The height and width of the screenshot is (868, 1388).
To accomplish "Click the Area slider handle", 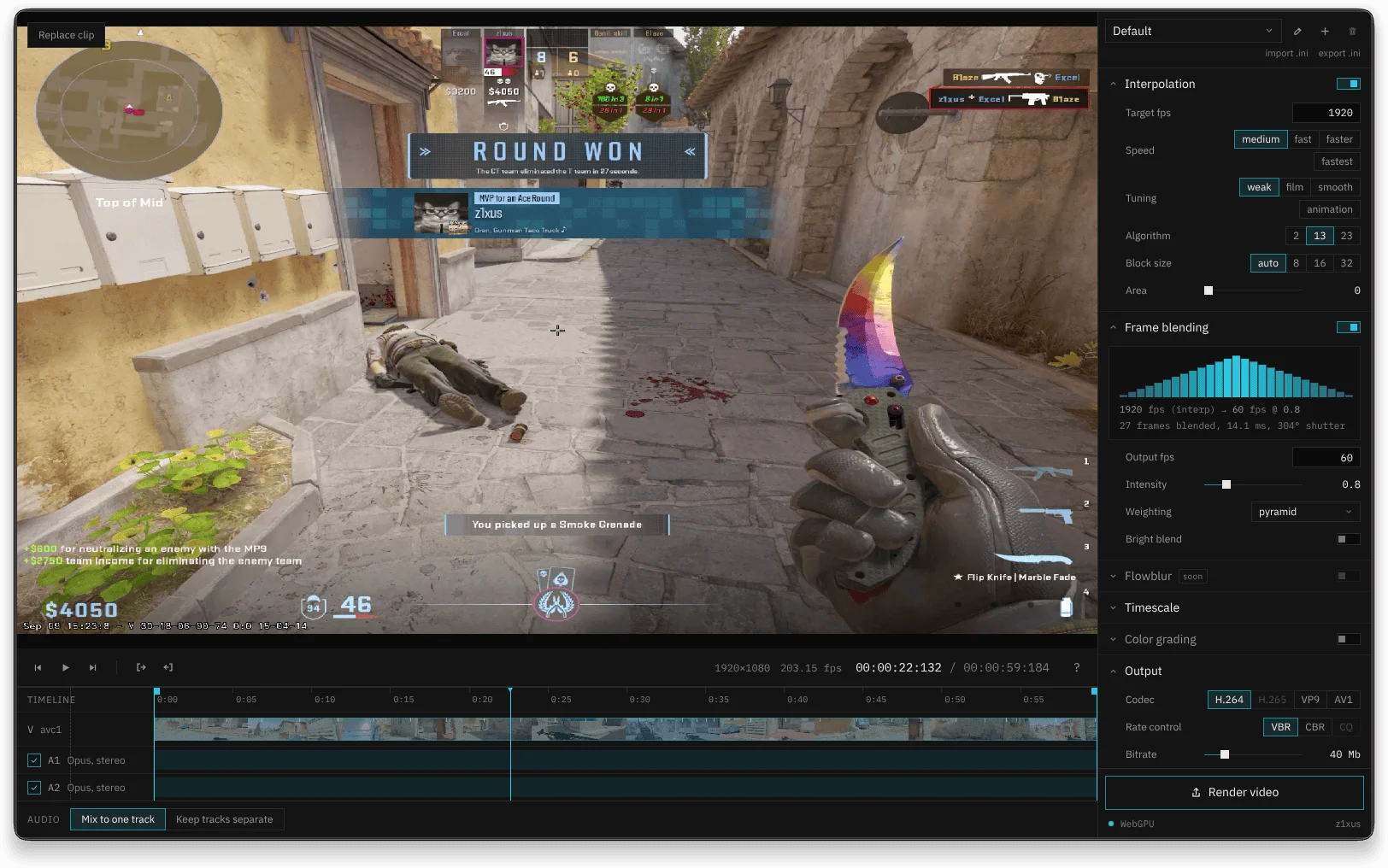I will 1209,290.
